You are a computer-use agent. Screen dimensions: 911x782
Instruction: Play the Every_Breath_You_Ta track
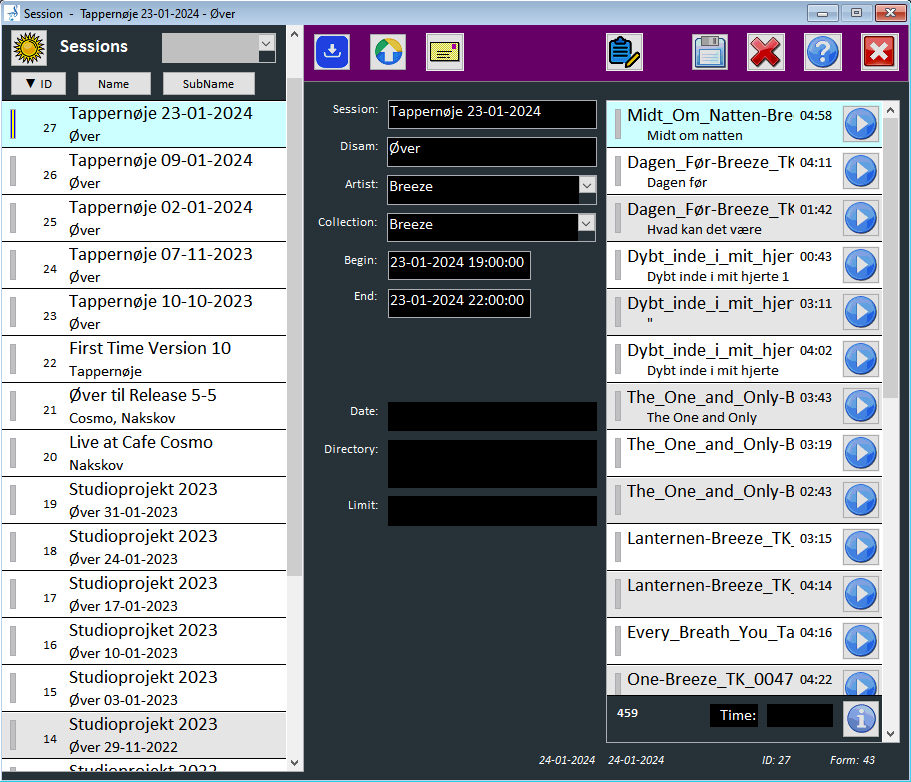(860, 641)
